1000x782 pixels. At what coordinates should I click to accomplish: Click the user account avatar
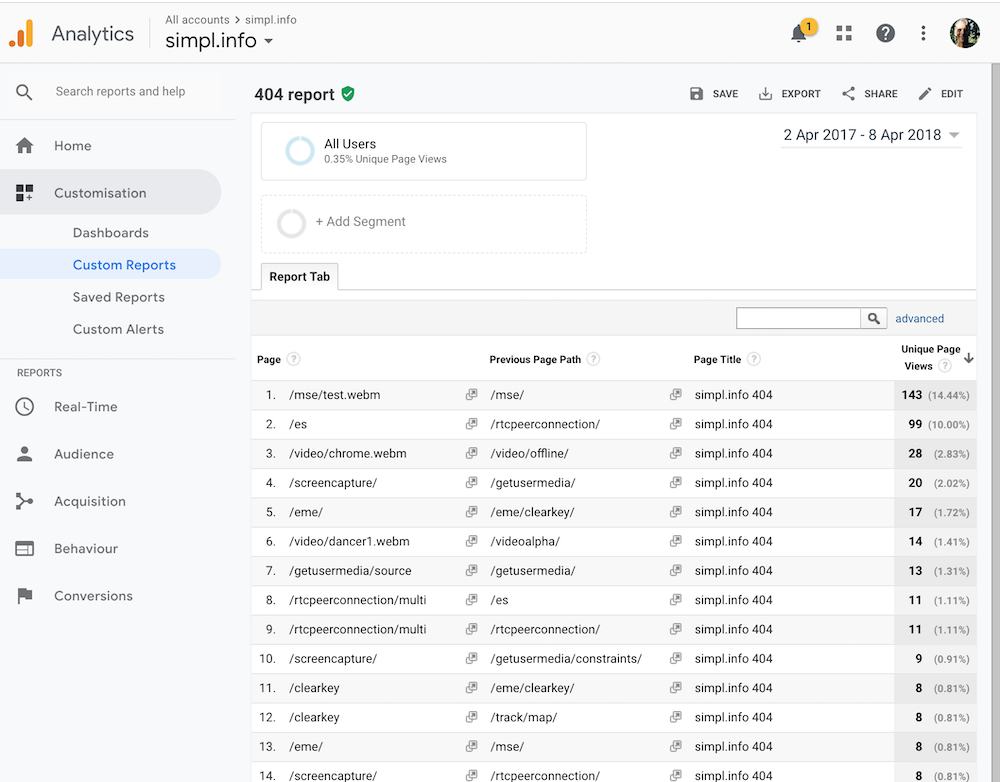pos(964,33)
